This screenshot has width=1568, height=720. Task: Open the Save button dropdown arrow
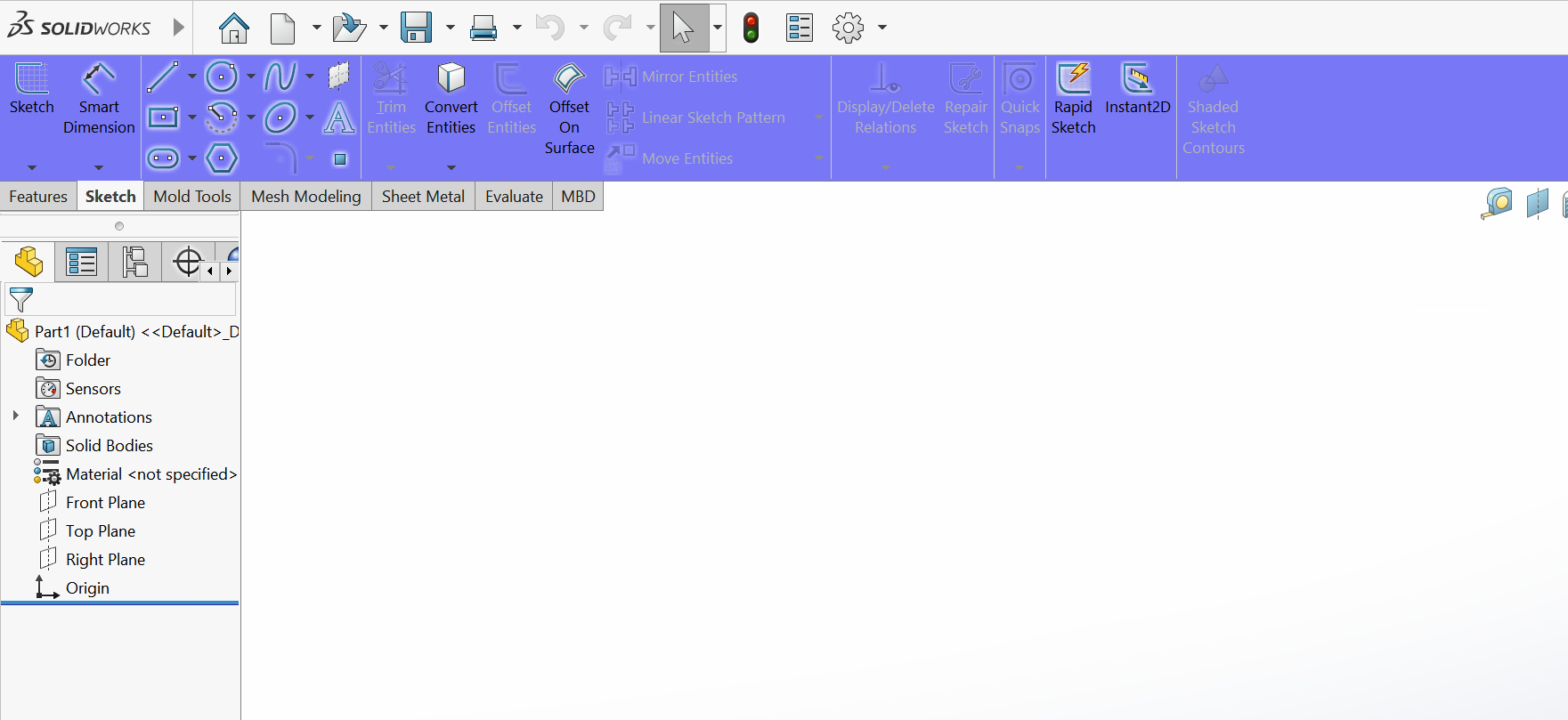pyautogui.click(x=450, y=28)
